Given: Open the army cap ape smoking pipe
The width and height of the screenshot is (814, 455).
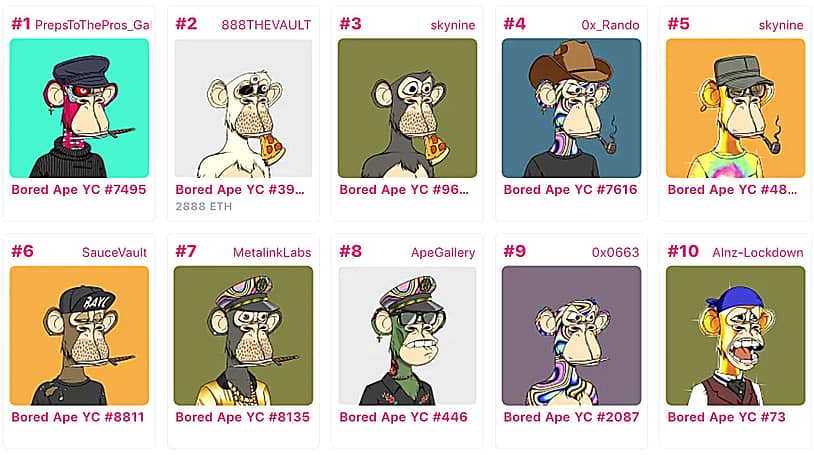Looking at the screenshot, I should click(736, 108).
